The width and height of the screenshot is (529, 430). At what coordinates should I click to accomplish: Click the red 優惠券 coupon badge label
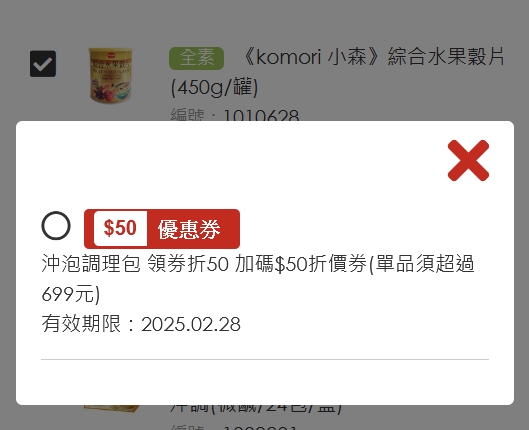point(189,229)
